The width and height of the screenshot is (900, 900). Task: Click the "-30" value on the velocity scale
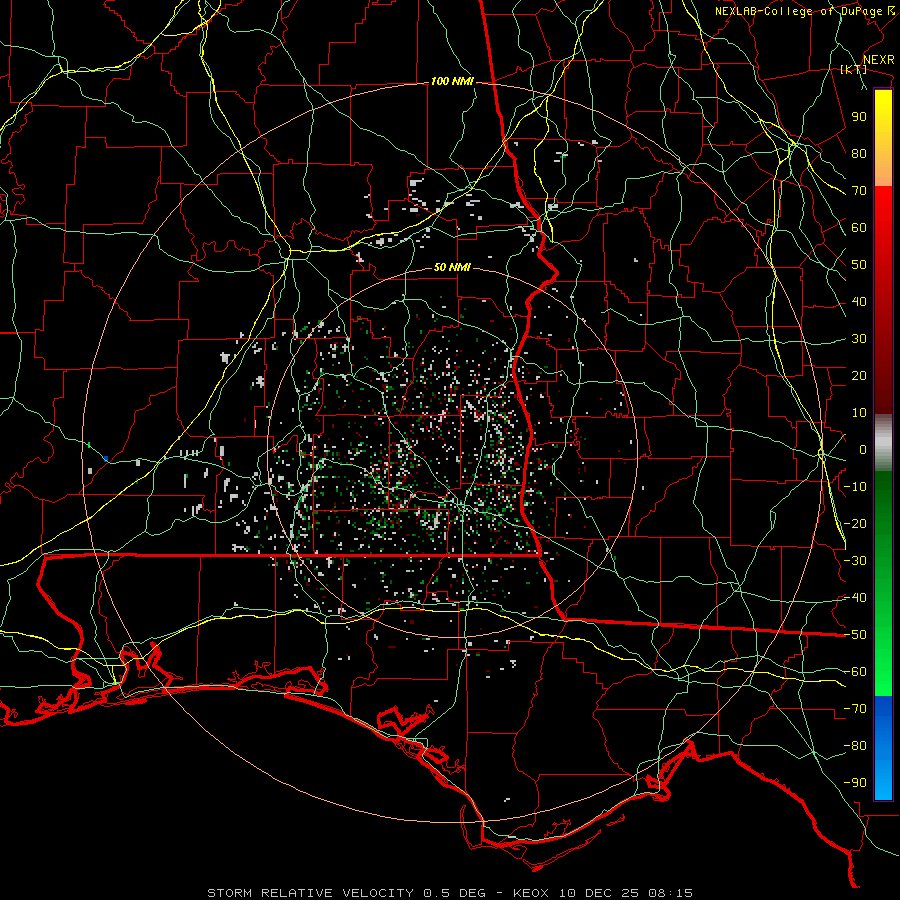(855, 561)
